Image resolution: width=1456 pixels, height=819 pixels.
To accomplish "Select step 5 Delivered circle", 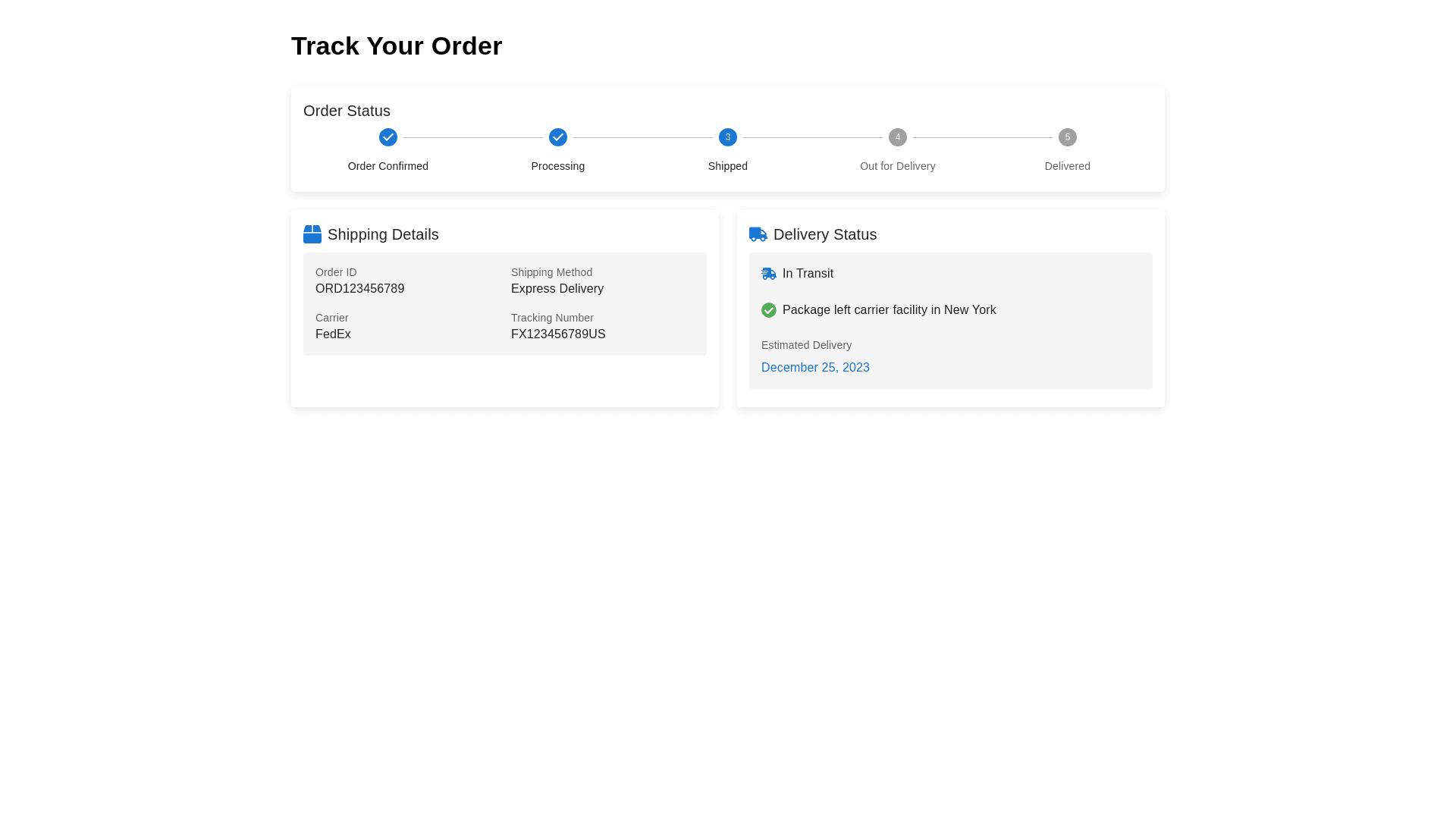I will tap(1067, 137).
